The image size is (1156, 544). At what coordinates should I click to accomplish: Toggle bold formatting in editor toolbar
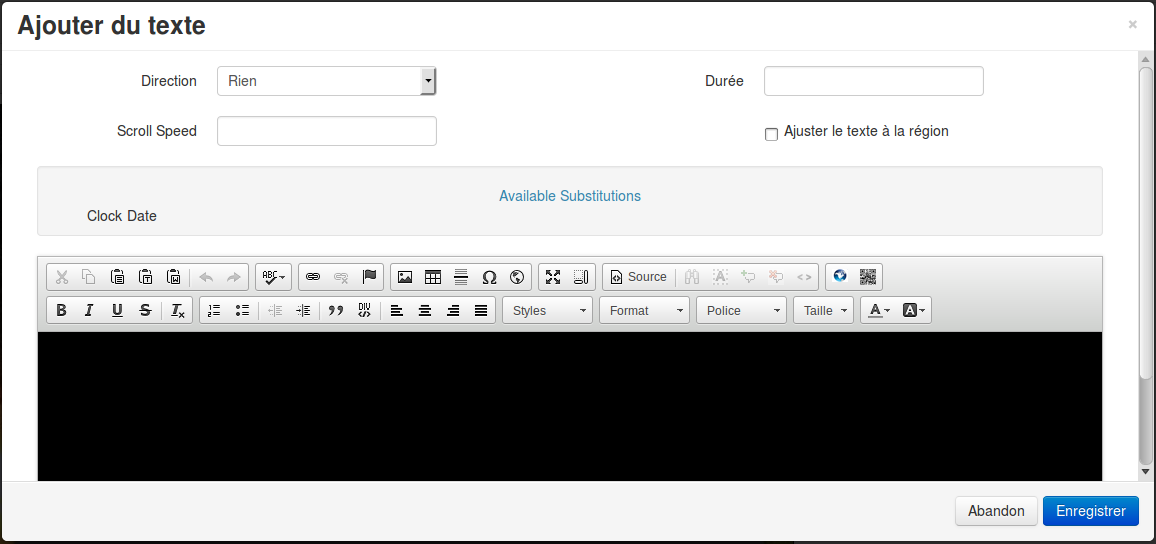click(61, 311)
